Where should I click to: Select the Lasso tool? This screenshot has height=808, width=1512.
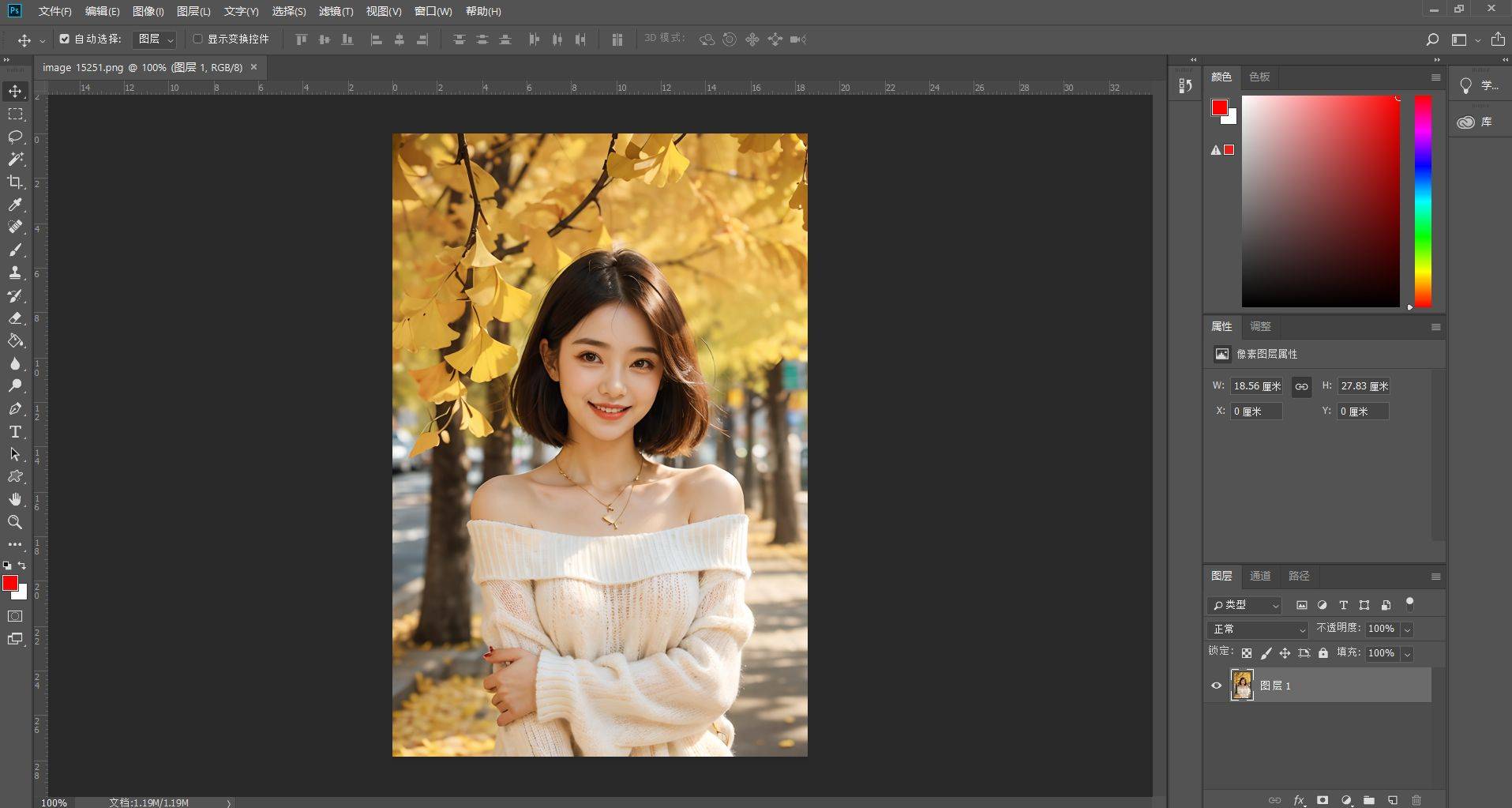click(x=15, y=137)
